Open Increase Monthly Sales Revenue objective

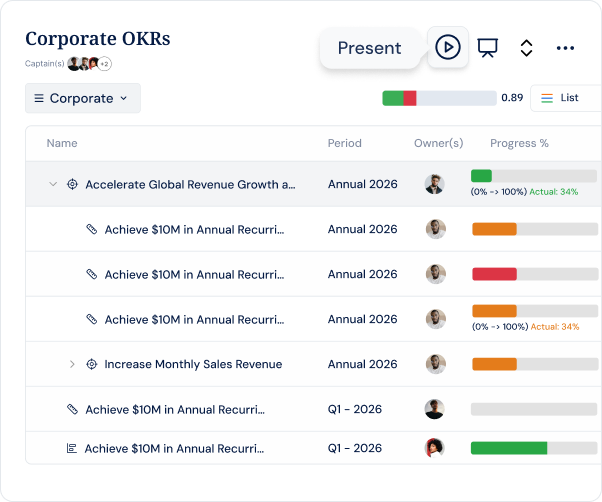[193, 364]
